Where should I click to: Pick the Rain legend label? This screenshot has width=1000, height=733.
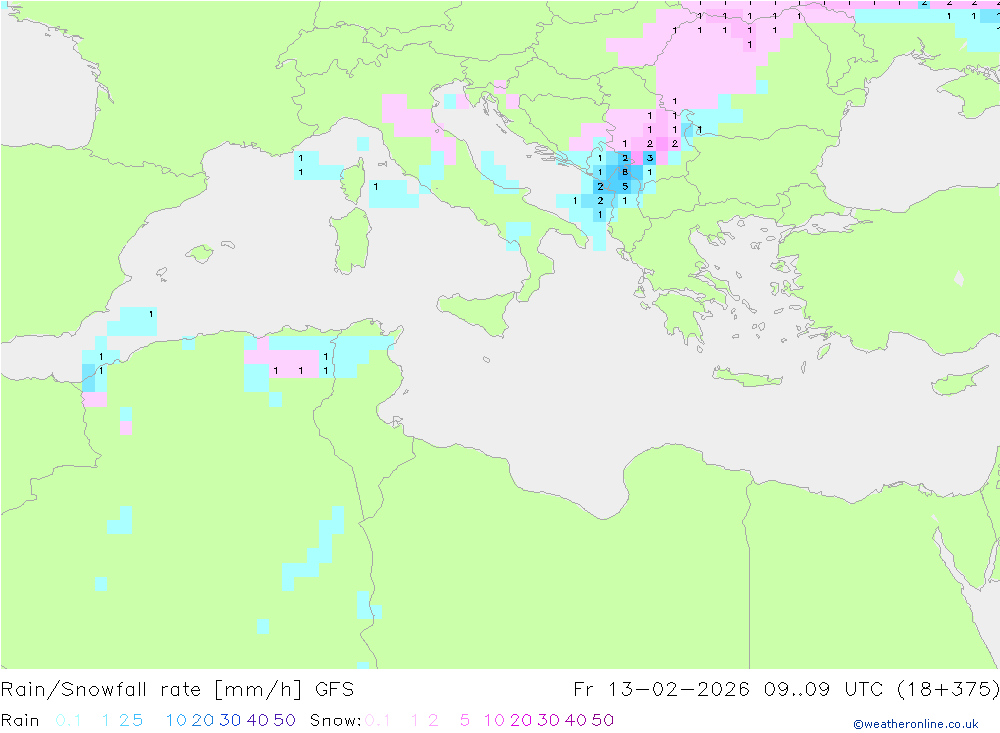[x=20, y=720]
